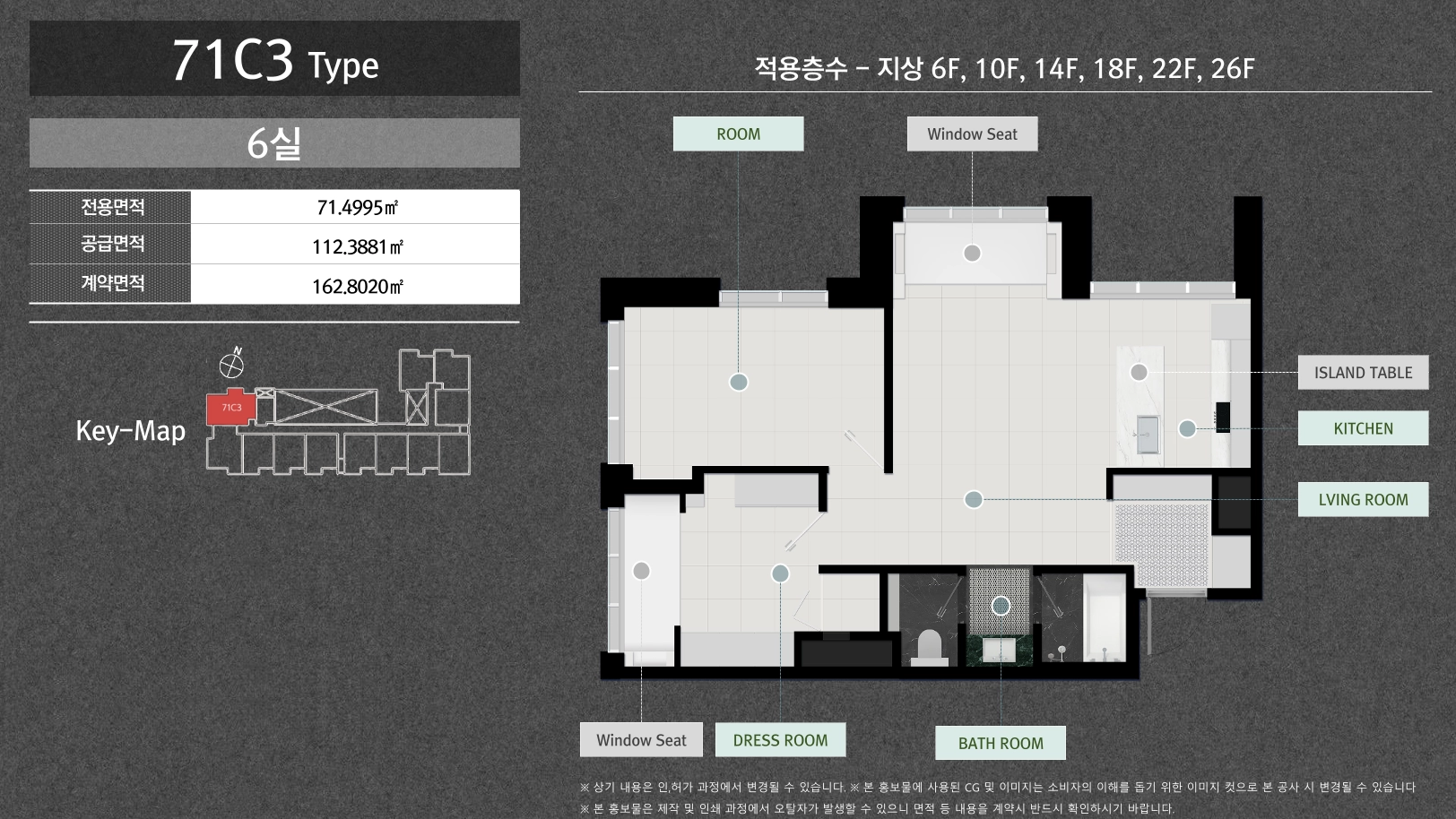1456x819 pixels.
Task: Select the red 71C3 unit on Key-Map
Action: click(x=231, y=408)
